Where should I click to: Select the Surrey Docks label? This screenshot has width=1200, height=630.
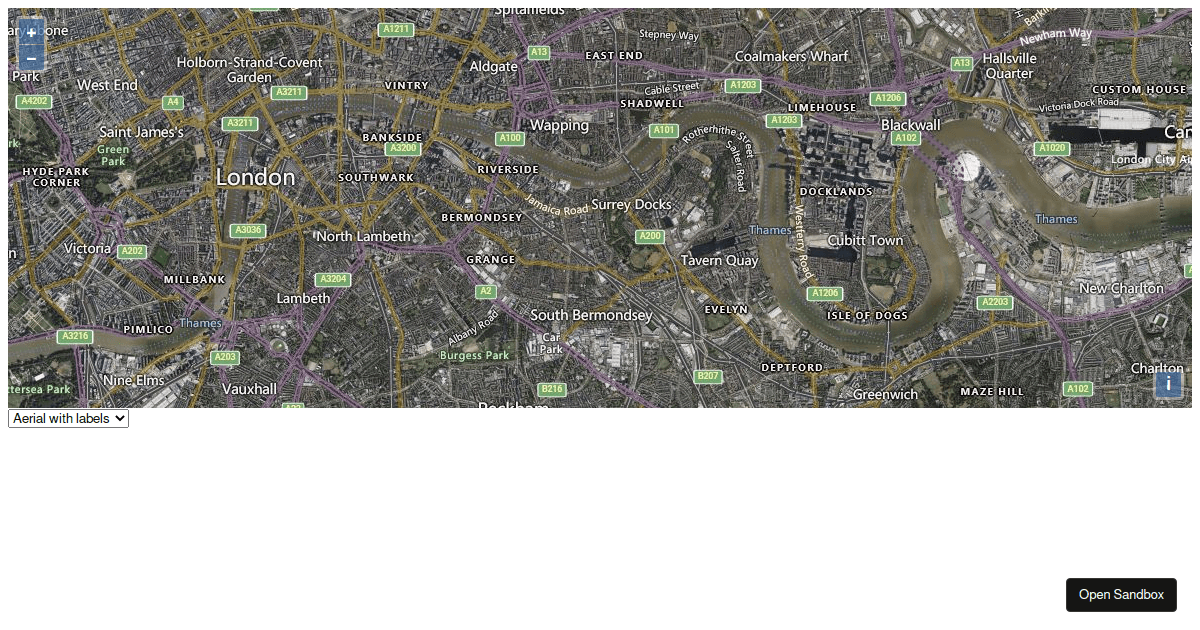pyautogui.click(x=632, y=204)
